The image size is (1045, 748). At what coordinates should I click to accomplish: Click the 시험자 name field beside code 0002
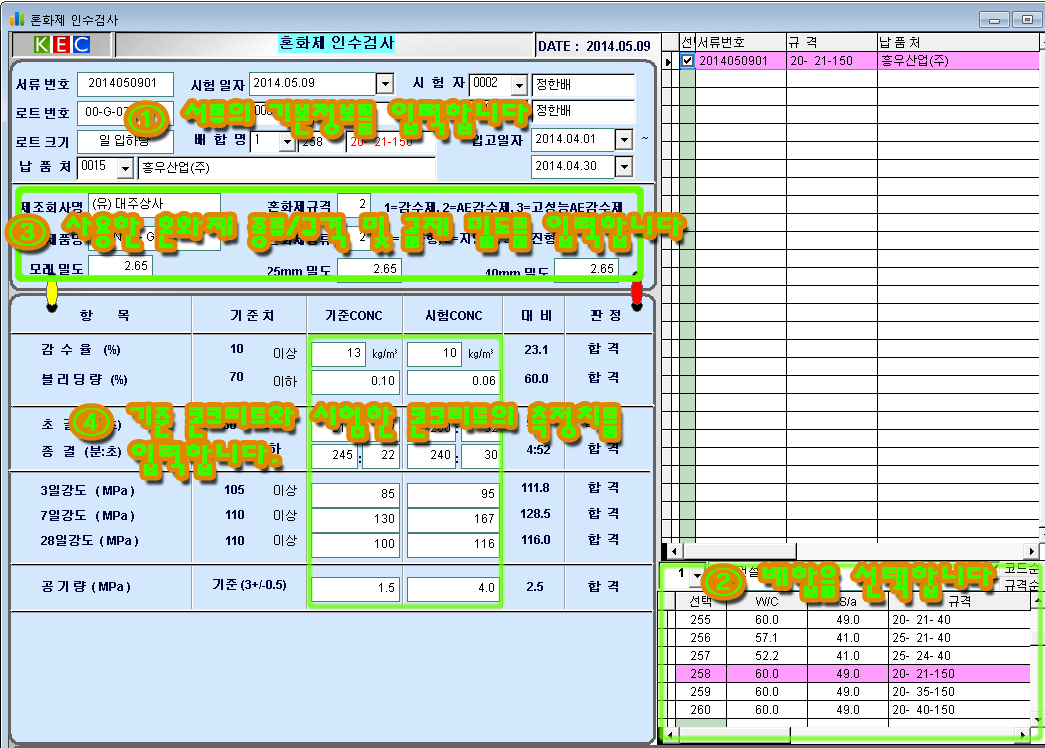[x=583, y=85]
